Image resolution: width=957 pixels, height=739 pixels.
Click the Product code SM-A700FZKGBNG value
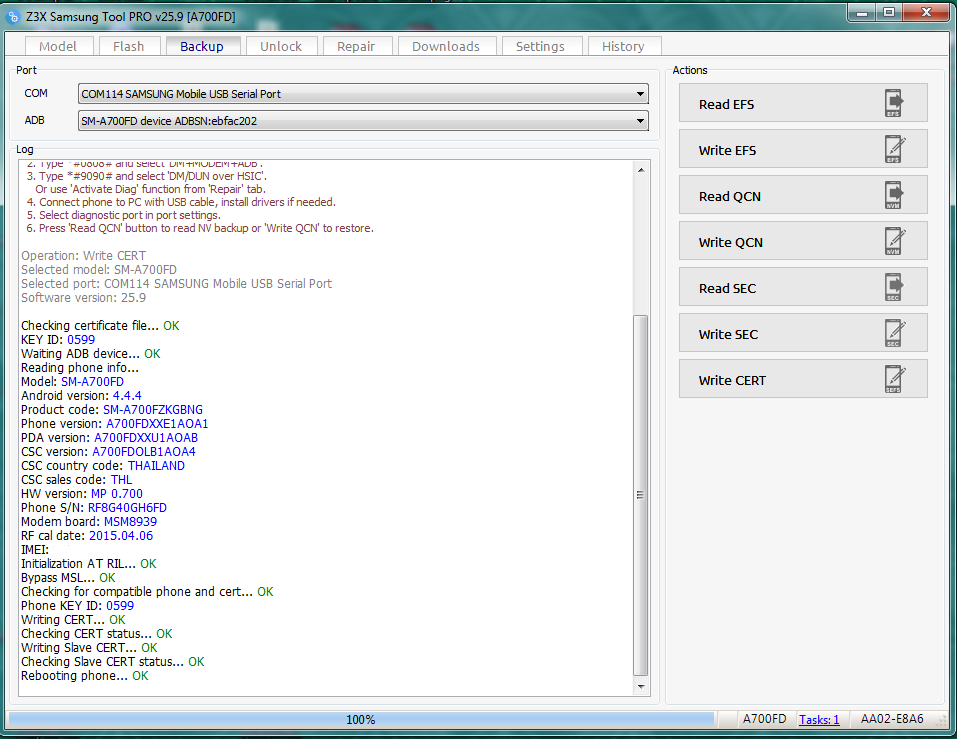pyautogui.click(x=153, y=409)
